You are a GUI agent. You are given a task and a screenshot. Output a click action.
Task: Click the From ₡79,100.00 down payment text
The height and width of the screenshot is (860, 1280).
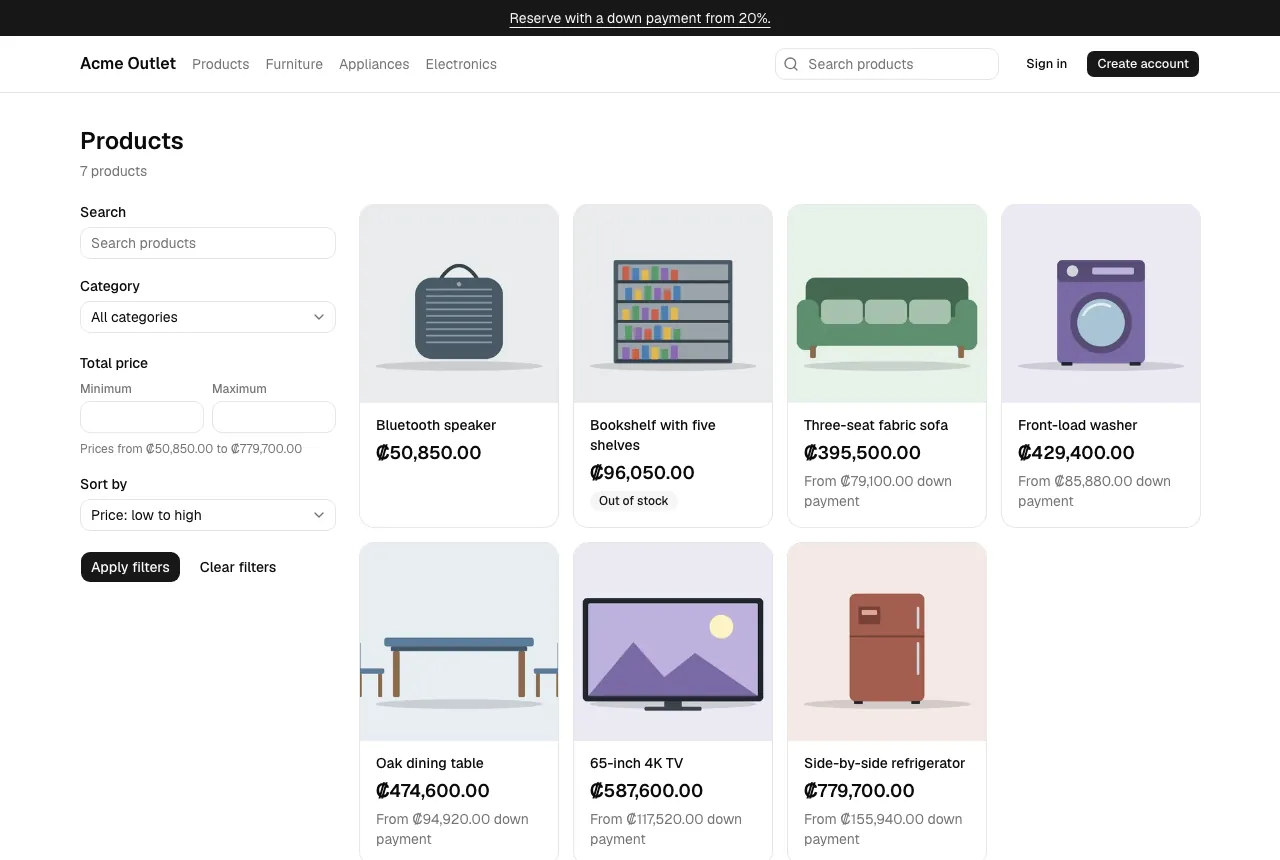point(878,491)
